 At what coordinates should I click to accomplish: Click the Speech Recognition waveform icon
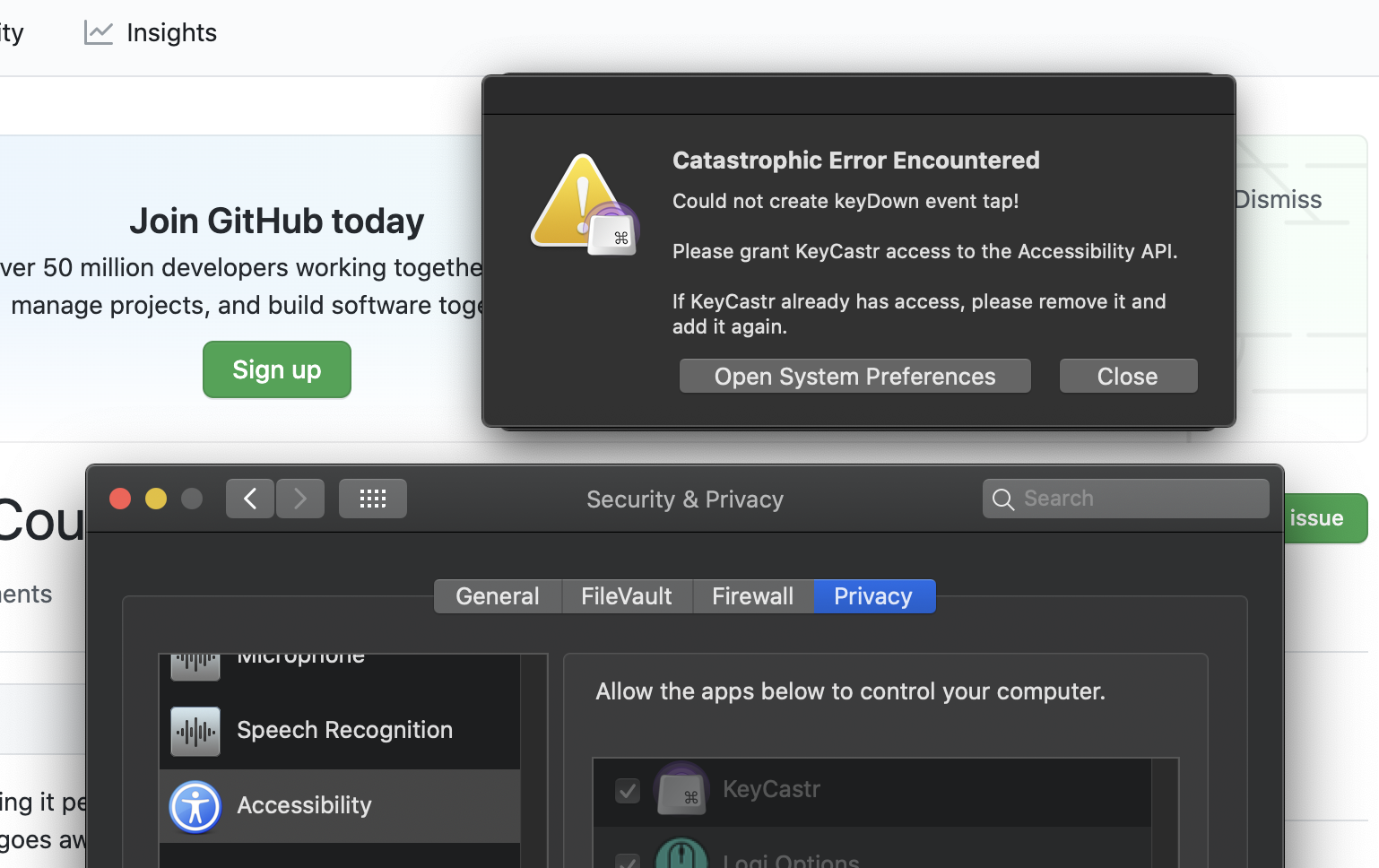click(x=195, y=732)
